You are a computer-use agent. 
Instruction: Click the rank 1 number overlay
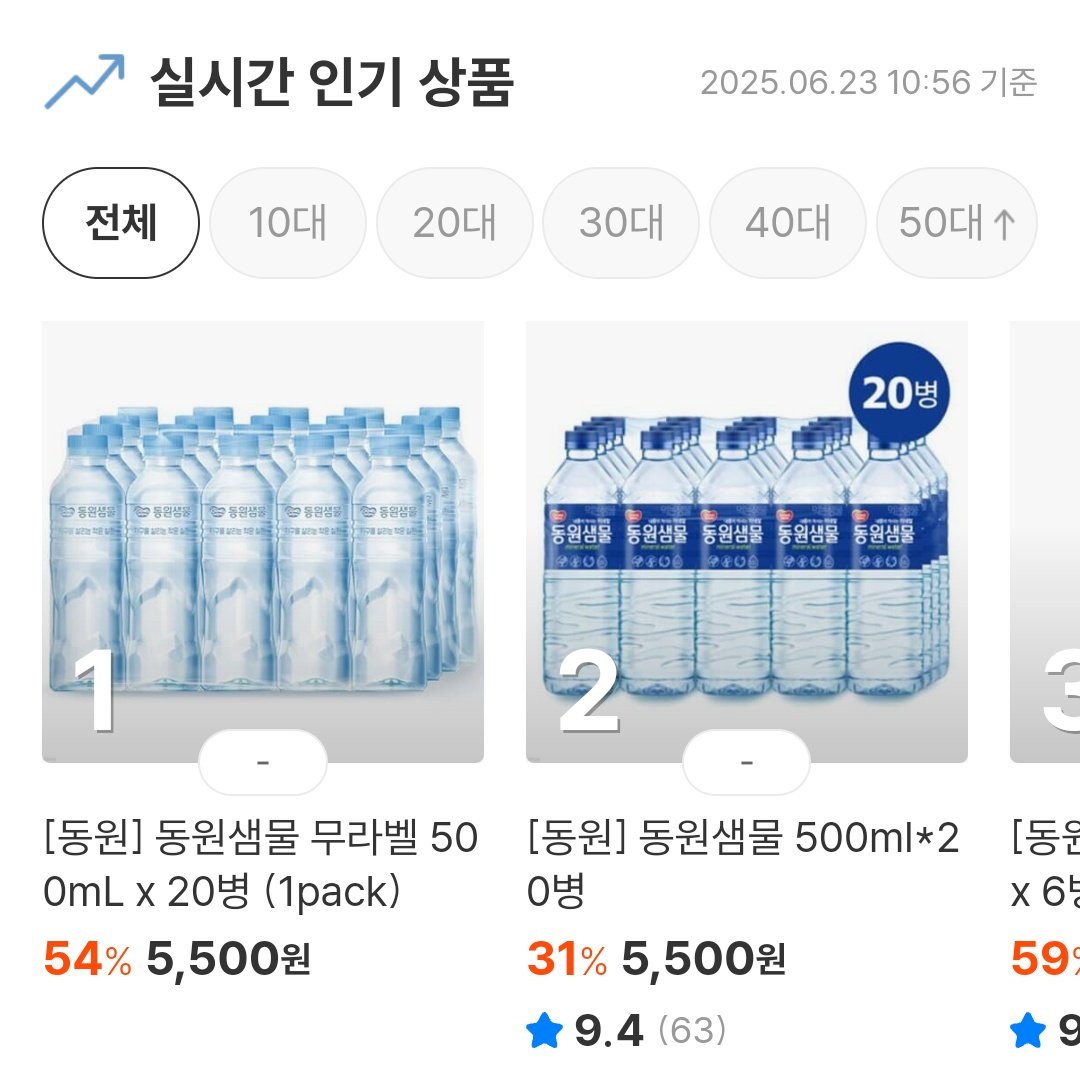coord(97,693)
